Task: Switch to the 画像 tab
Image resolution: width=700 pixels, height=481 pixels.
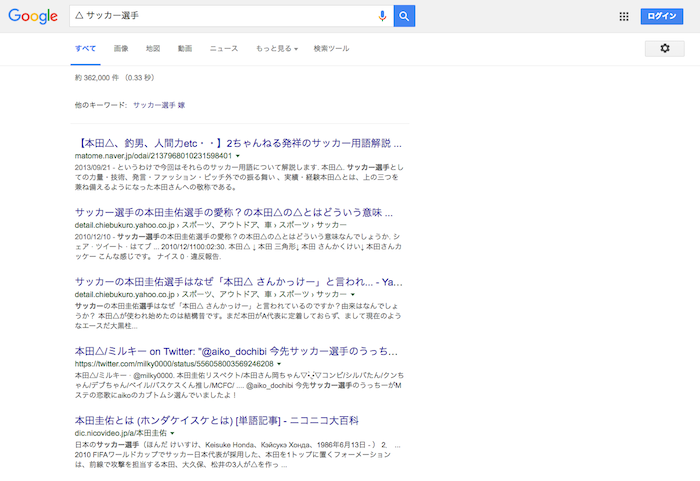Action: pos(121,48)
